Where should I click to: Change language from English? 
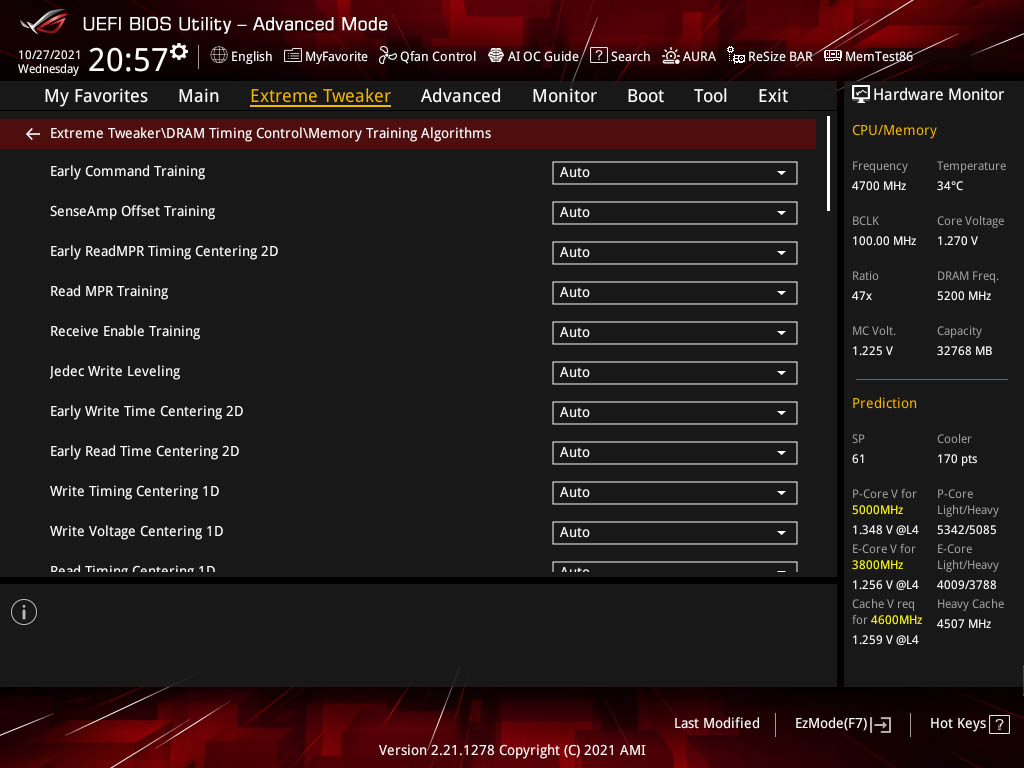251,57
